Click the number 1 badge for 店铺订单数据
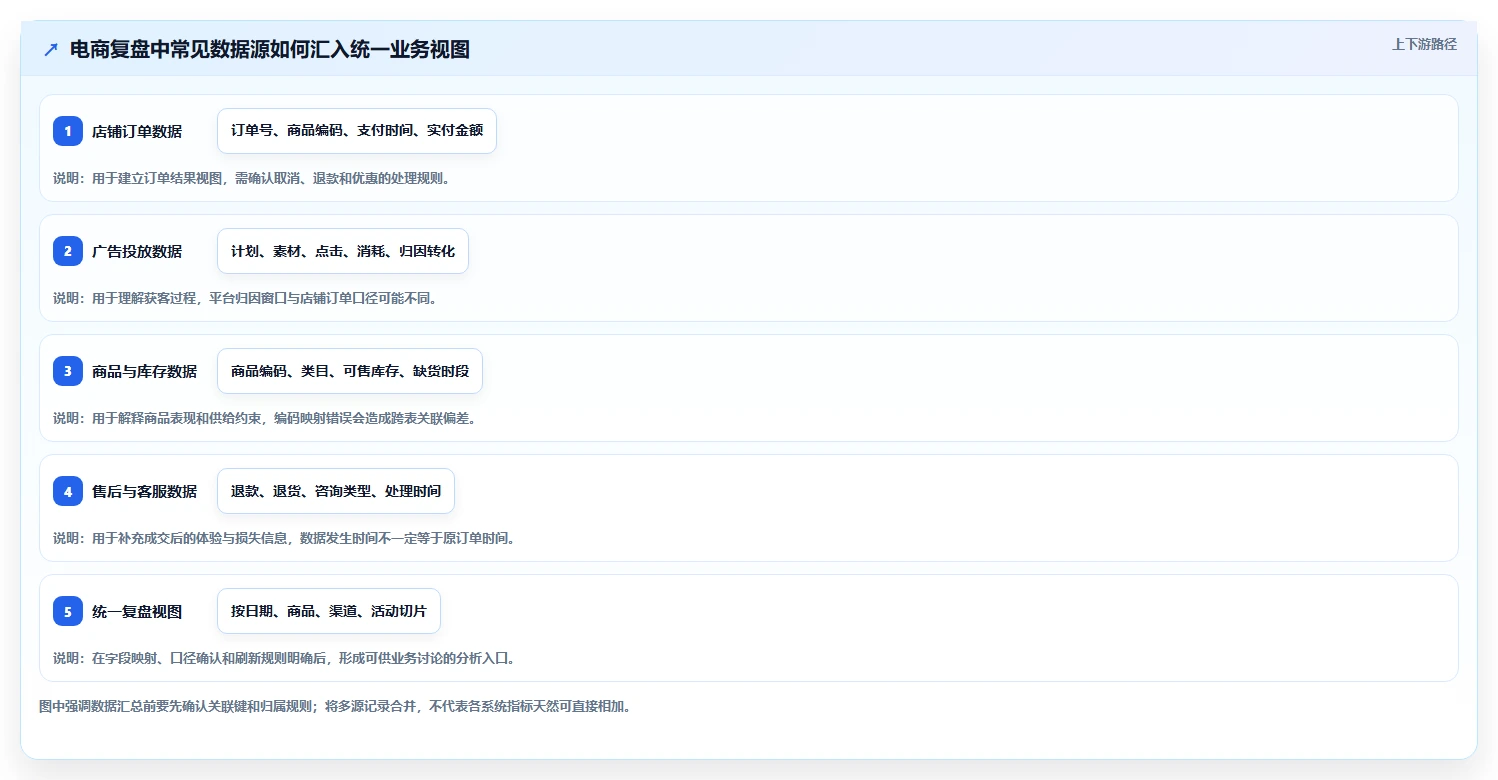The height and width of the screenshot is (780, 1498). (x=68, y=131)
